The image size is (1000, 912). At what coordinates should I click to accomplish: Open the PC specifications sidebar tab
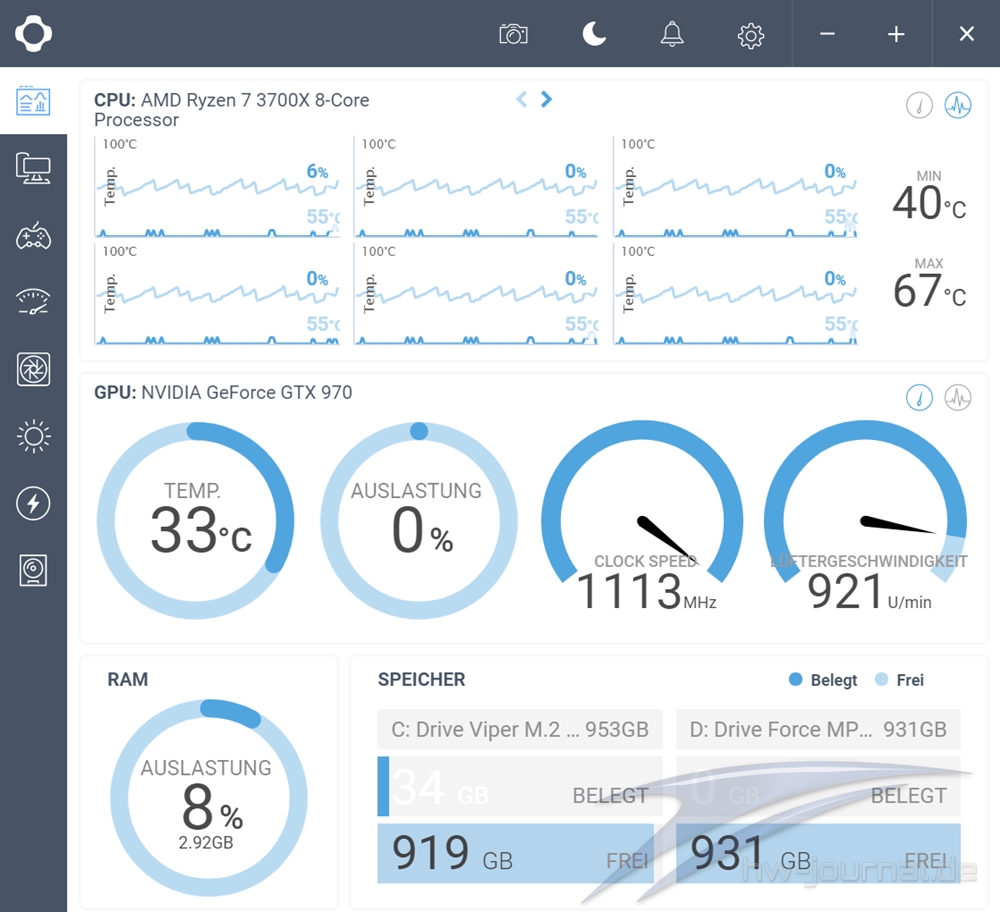click(x=33, y=168)
